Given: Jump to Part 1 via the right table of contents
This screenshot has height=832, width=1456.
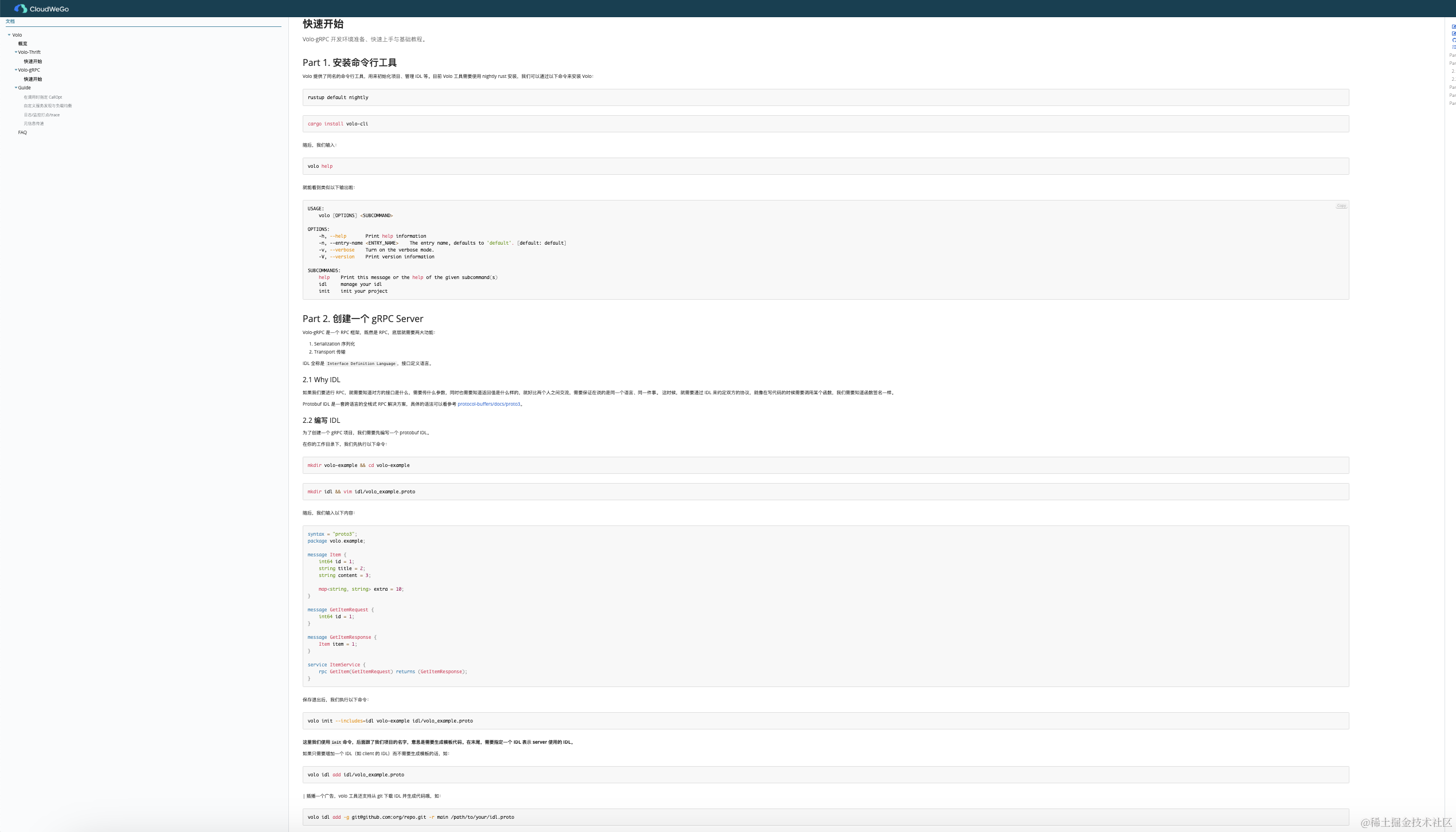Looking at the screenshot, I should click(1453, 54).
